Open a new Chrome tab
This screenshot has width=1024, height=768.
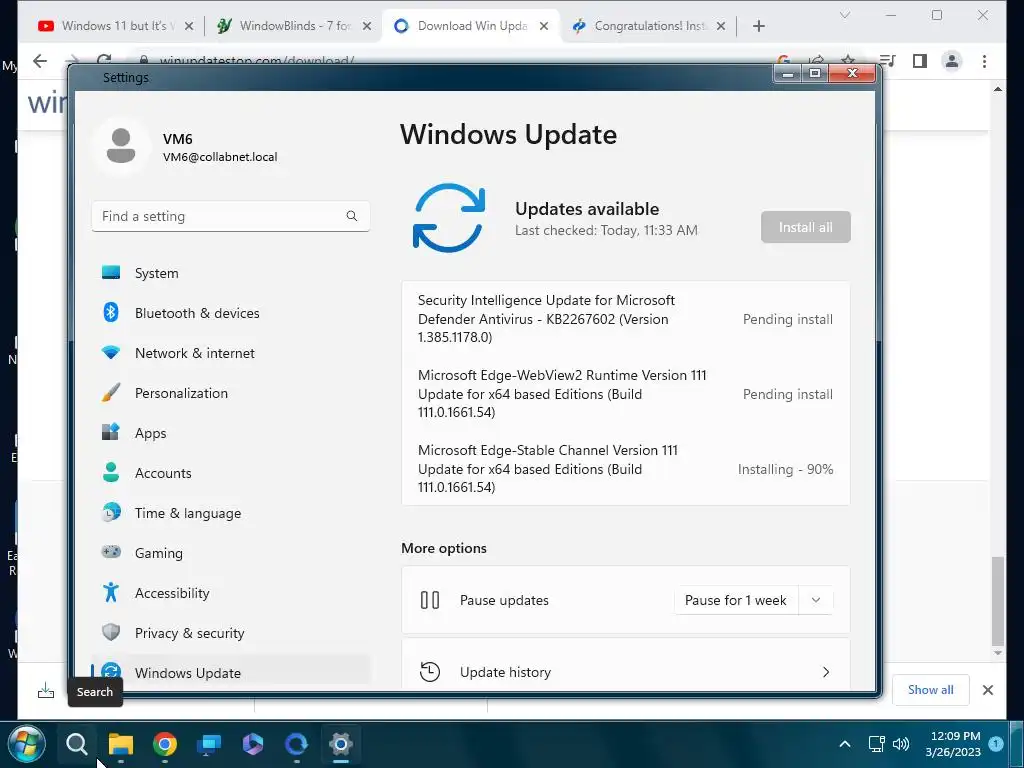click(x=758, y=26)
